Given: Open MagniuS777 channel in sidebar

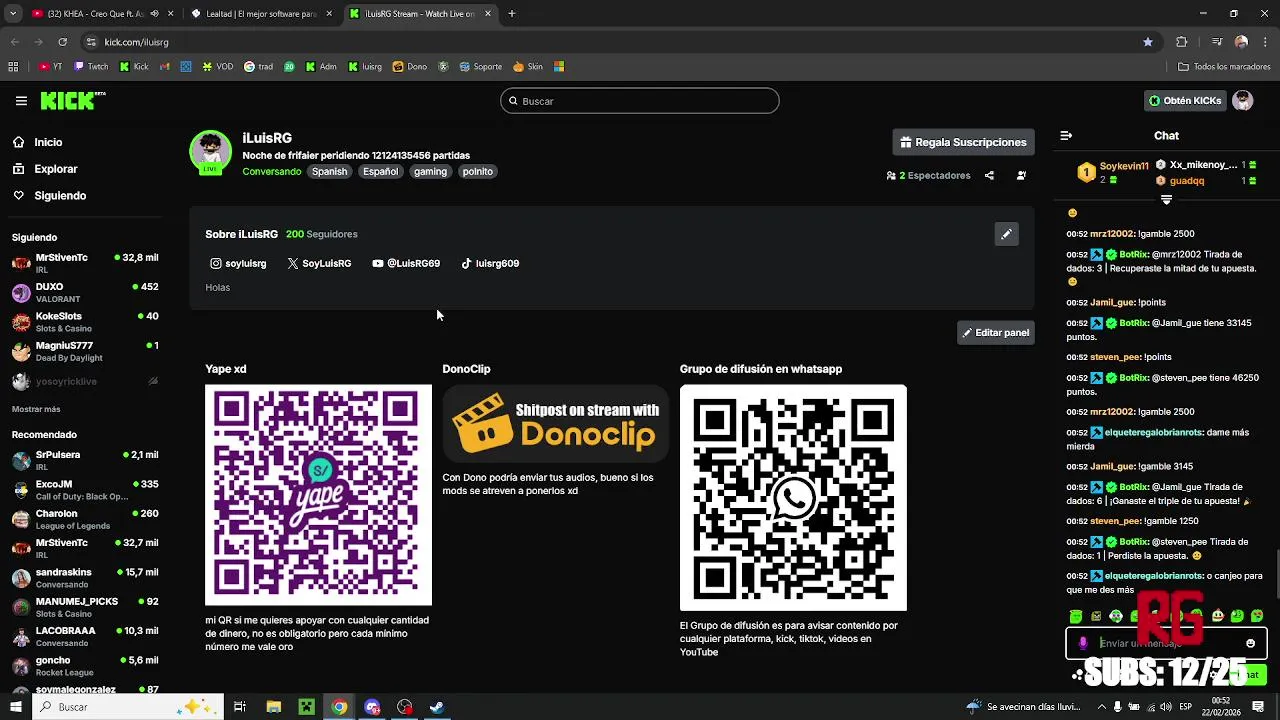Looking at the screenshot, I should click(x=85, y=351).
